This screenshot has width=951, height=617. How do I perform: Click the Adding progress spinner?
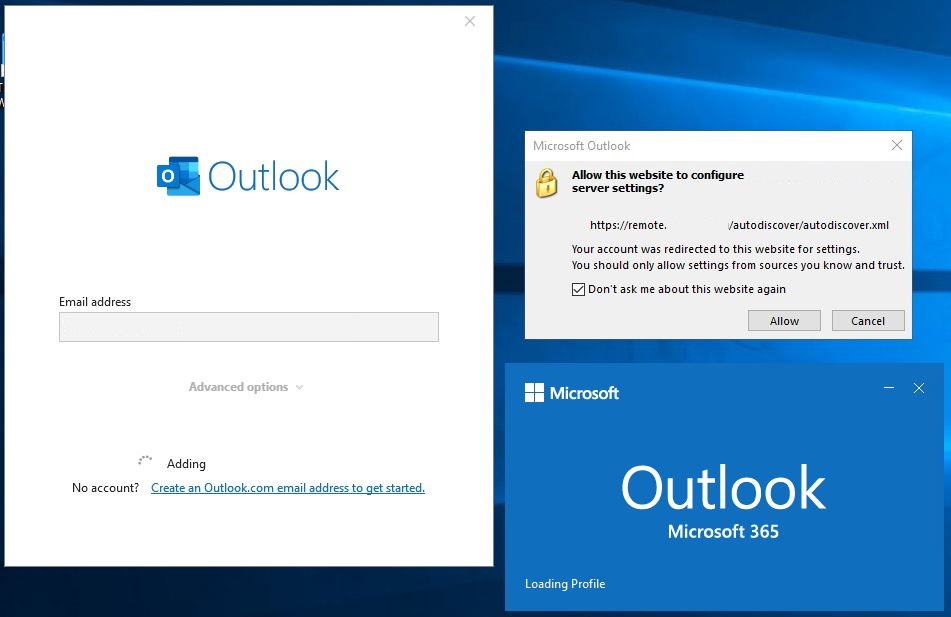[145, 460]
